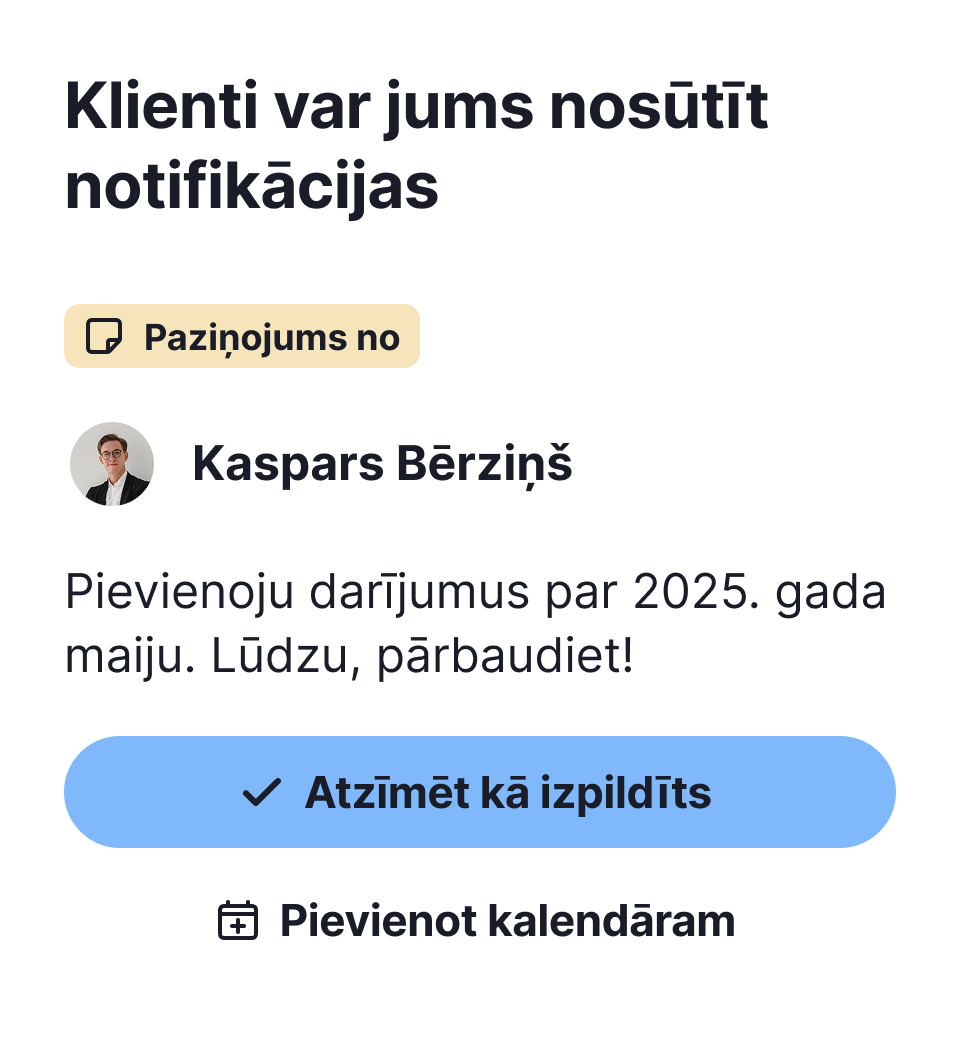Select the 'Paziņojums no' yellow badge
The image size is (960, 1040).
[x=242, y=336]
